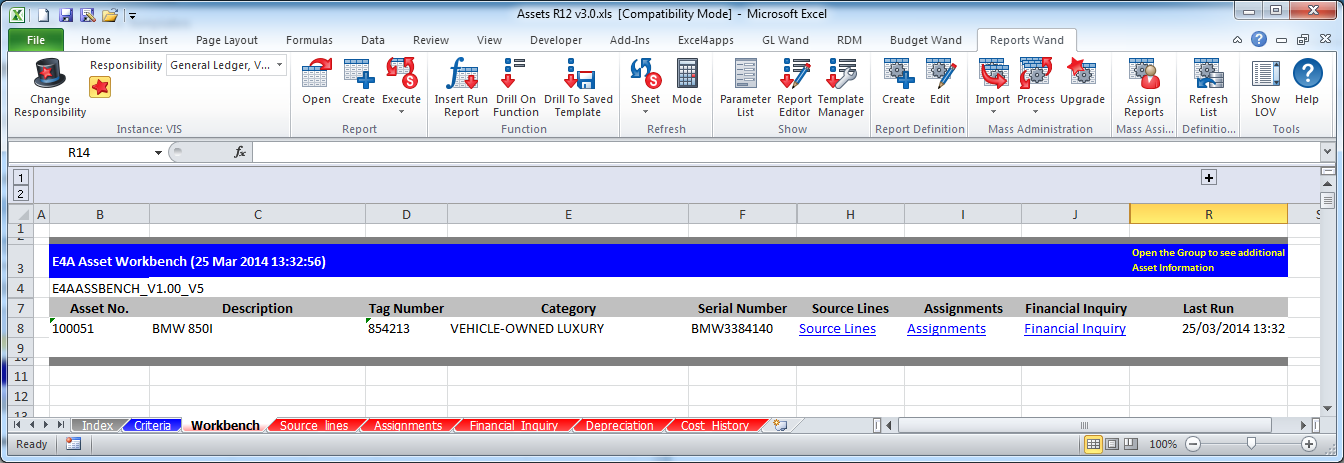Click the macro recording icon in status bar

(x=73, y=444)
